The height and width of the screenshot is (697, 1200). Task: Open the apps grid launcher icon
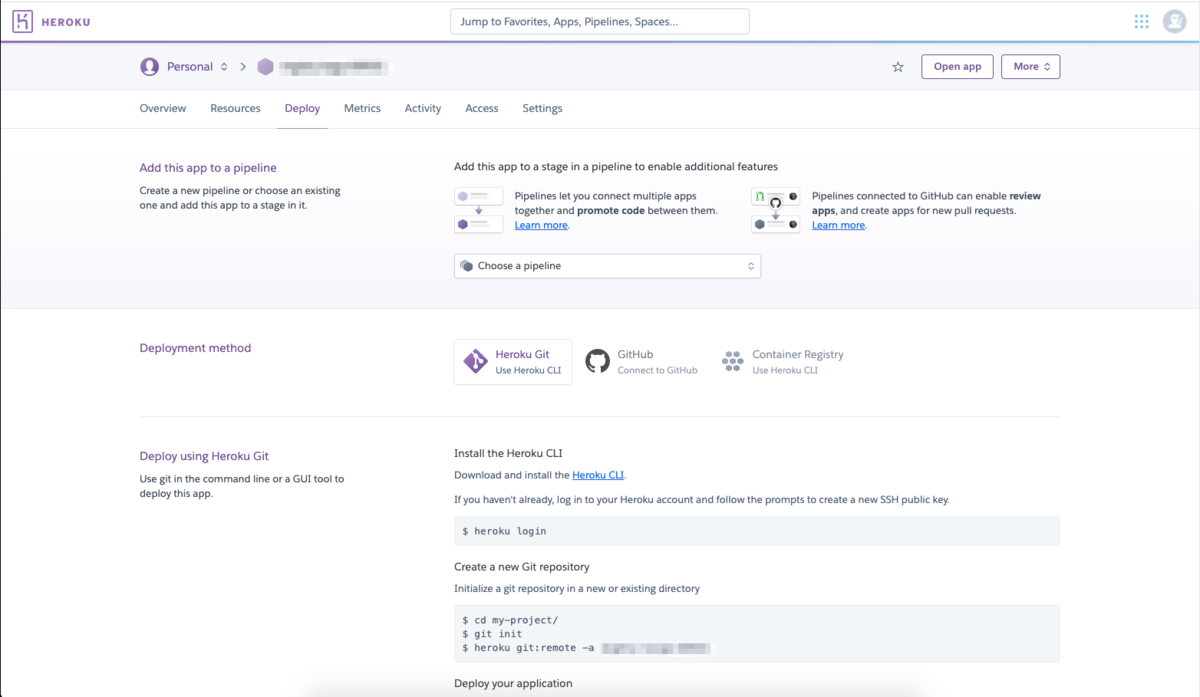(1141, 22)
